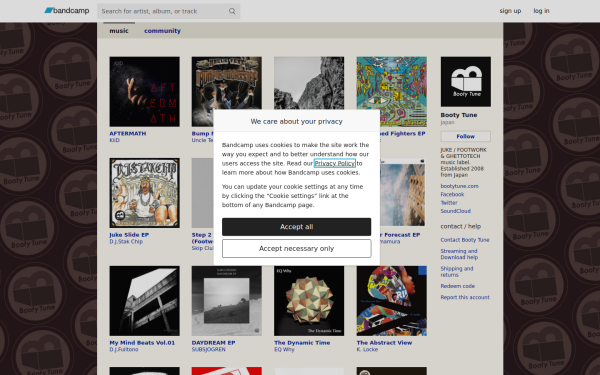This screenshot has height=375, width=600.
Task: Click The Dynamic Time title link
Action: tap(302, 343)
